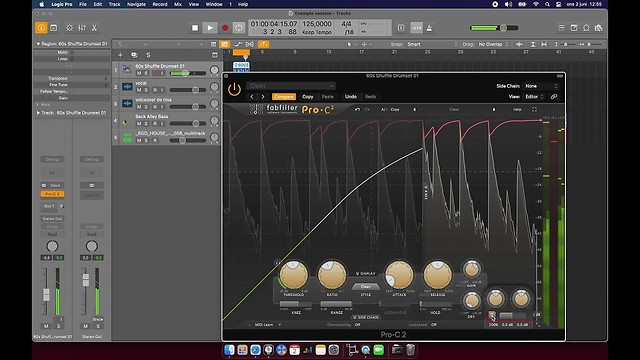Open the Side Chain None dropdown
The image size is (640, 360).
(541, 86)
